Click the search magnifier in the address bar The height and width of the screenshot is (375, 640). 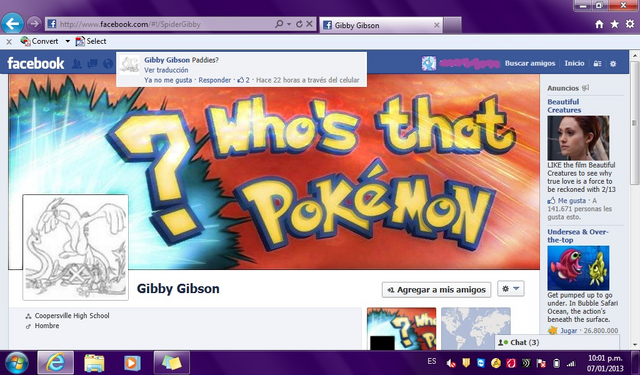click(x=279, y=24)
